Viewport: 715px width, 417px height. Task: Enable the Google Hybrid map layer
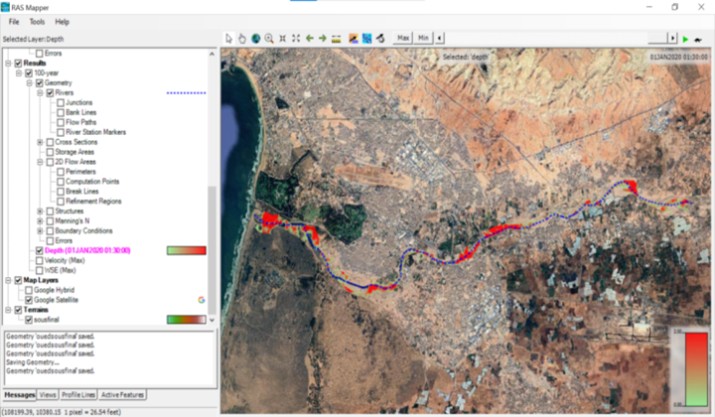click(x=29, y=290)
